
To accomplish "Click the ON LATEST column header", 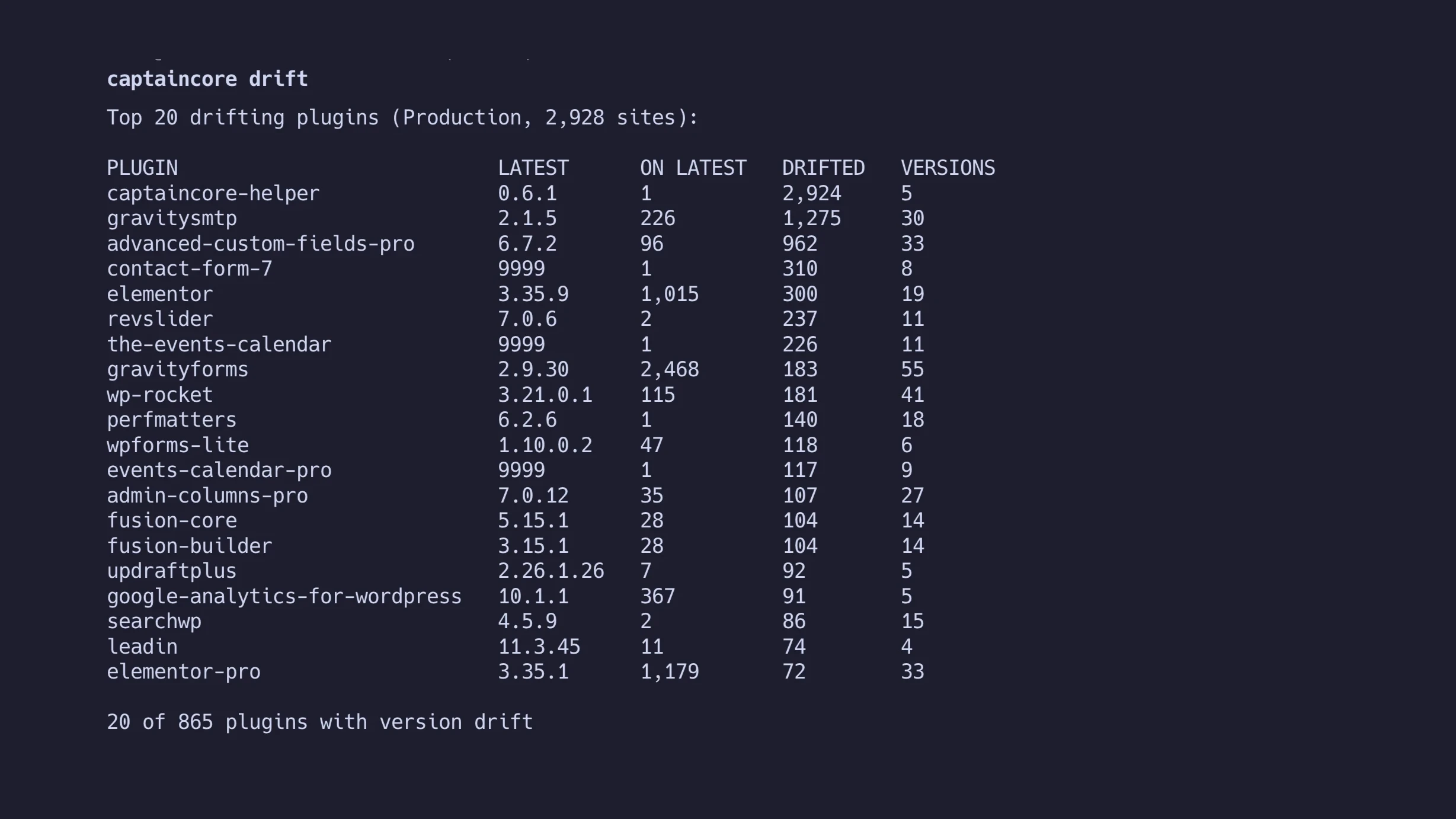I will pos(693,168).
